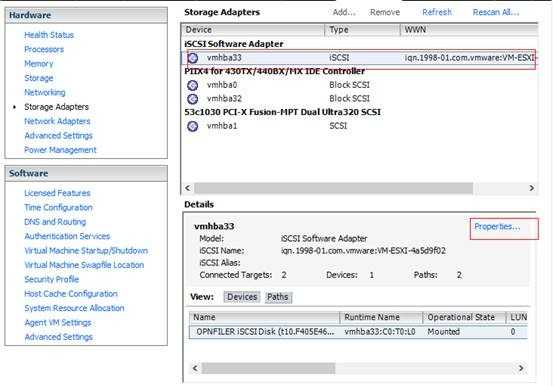Open Authentication Services
The image size is (553, 386).
(67, 236)
